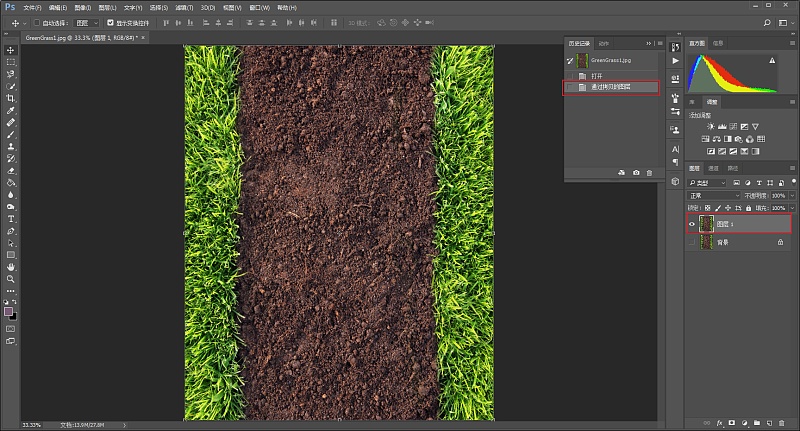This screenshot has height=431, width=800.
Task: Create new snapshot in History panel
Action: 635,173
